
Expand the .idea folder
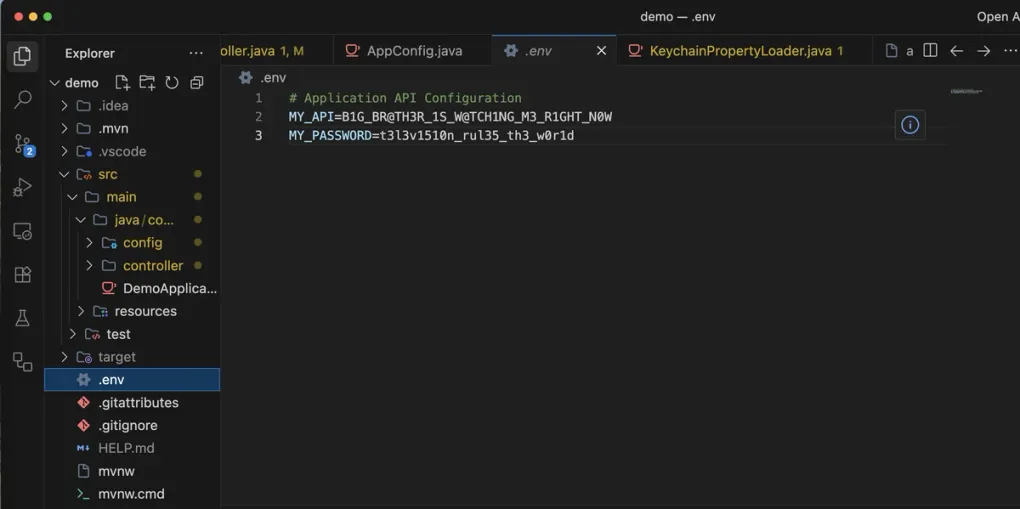tap(113, 106)
